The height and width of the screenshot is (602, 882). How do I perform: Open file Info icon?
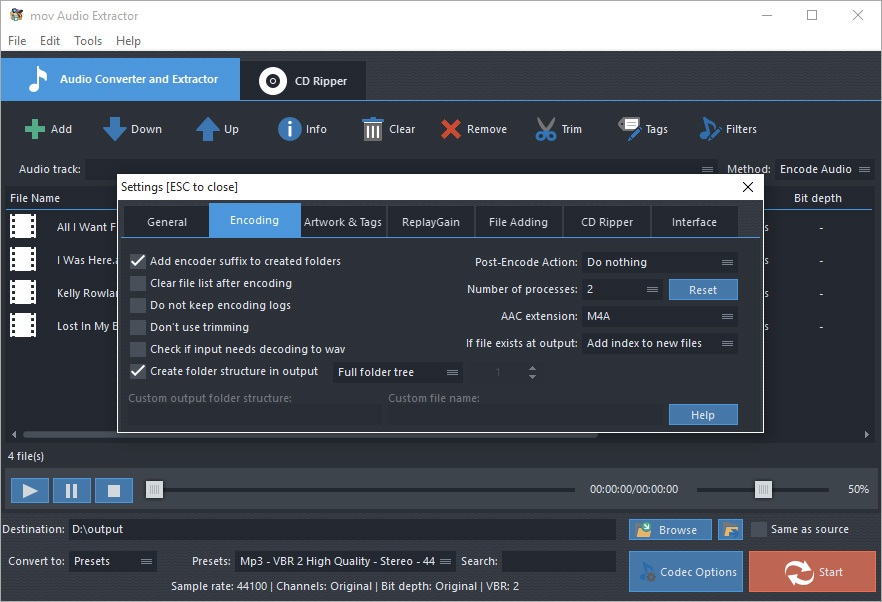pyautogui.click(x=290, y=129)
